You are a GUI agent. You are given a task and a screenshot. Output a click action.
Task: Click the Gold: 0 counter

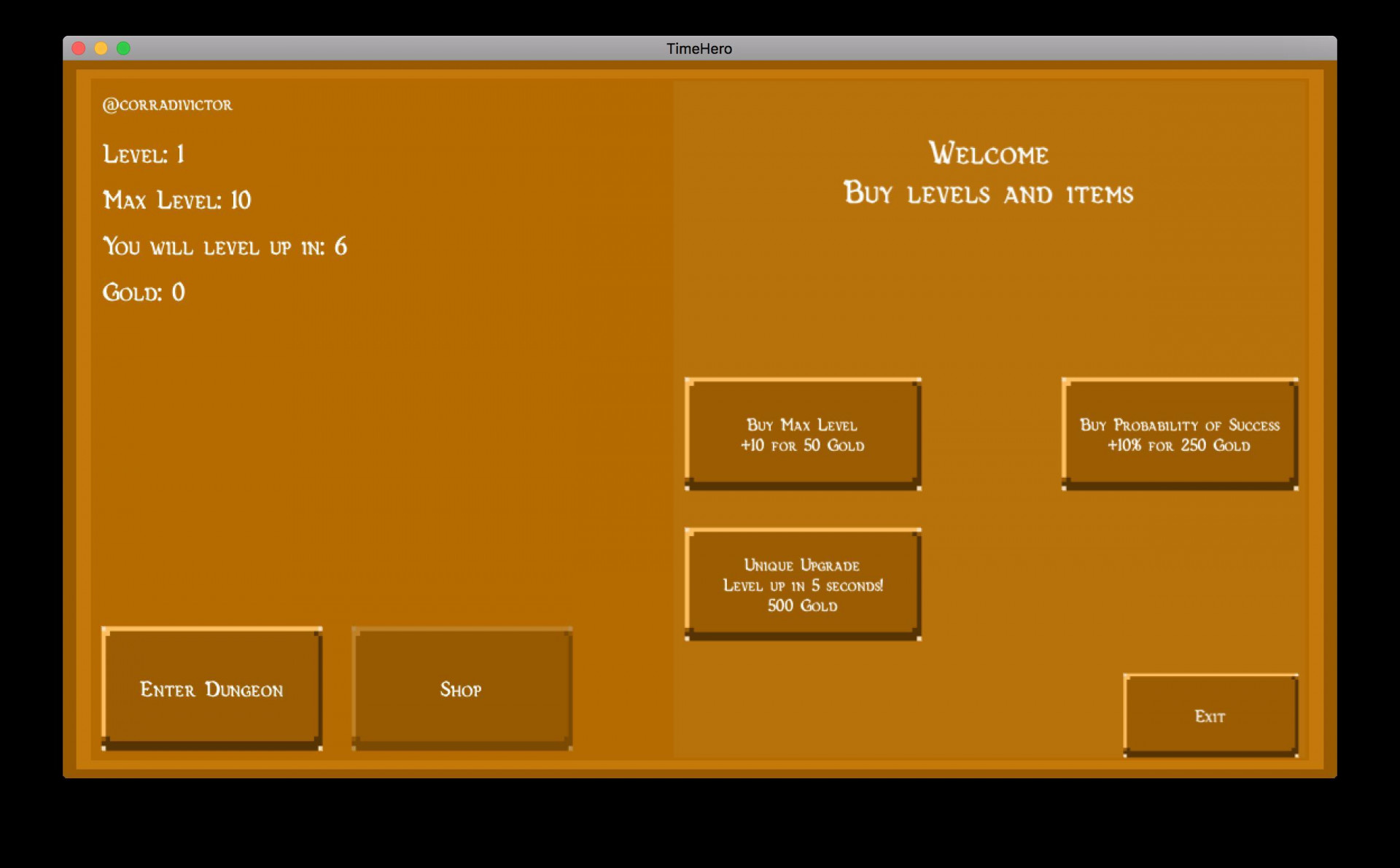pyautogui.click(x=144, y=292)
